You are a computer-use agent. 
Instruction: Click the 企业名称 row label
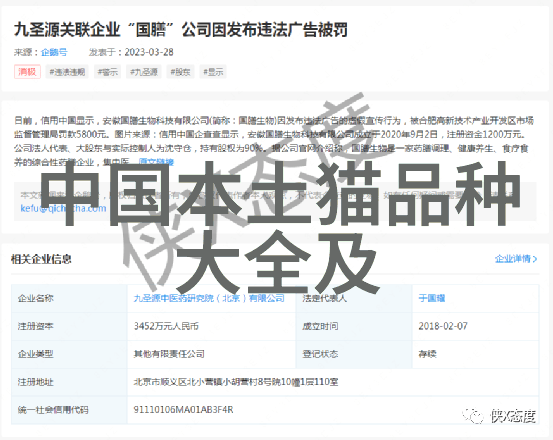pos(36,298)
